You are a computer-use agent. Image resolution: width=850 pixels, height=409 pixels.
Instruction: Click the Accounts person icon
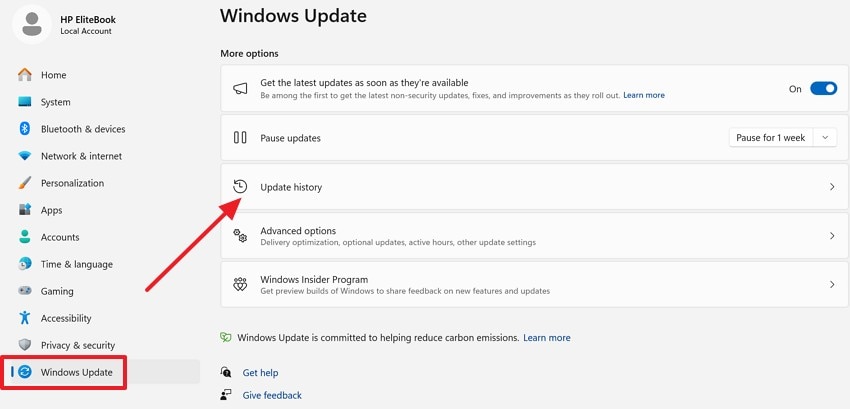pos(24,237)
